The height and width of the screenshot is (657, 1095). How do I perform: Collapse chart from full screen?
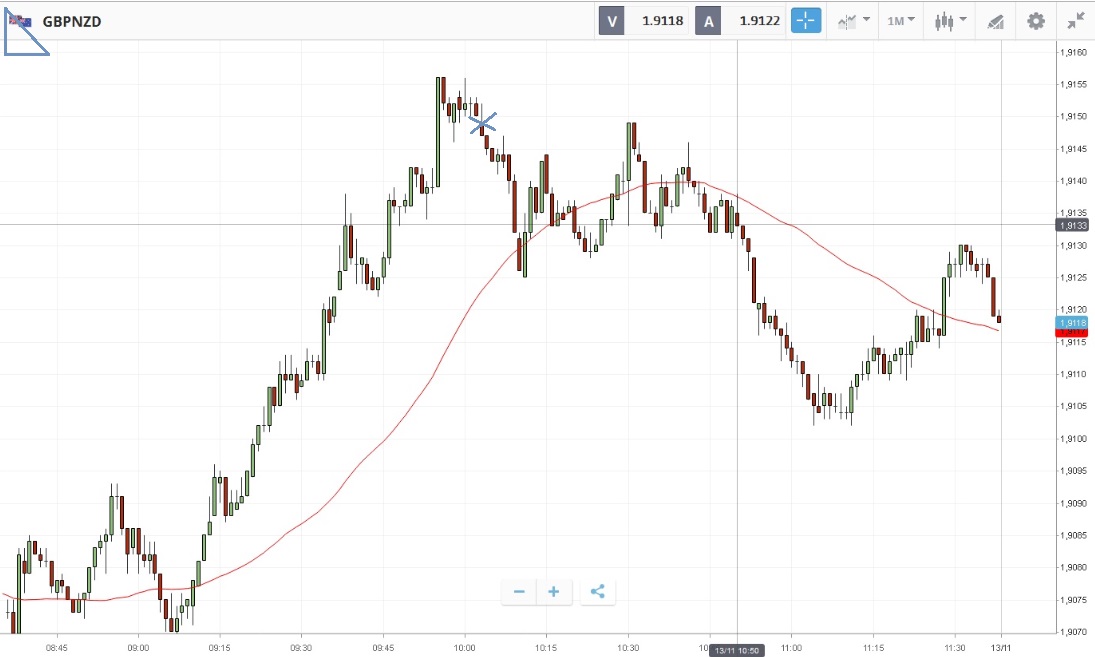pyautogui.click(x=1076, y=21)
